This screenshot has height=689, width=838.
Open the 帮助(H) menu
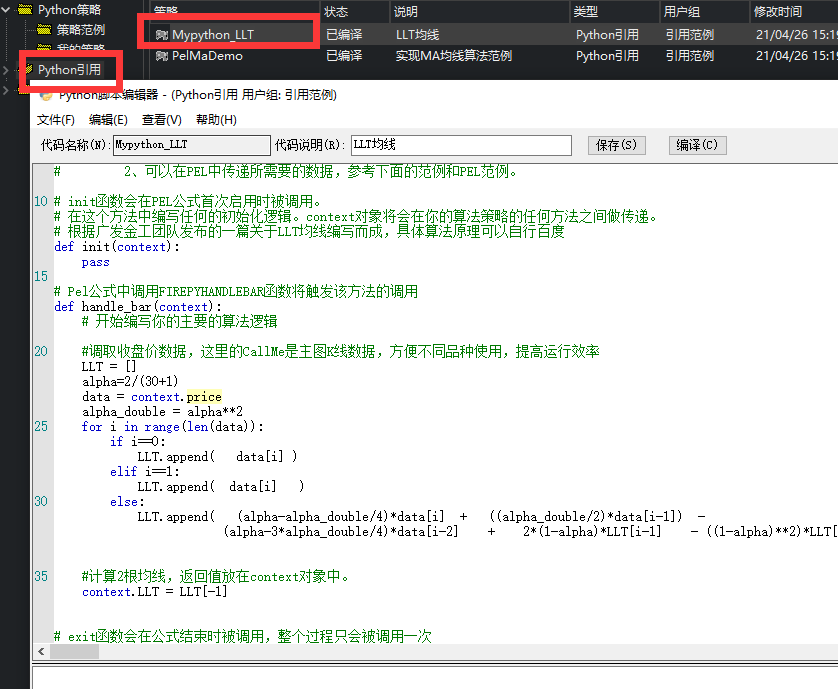tap(216, 120)
